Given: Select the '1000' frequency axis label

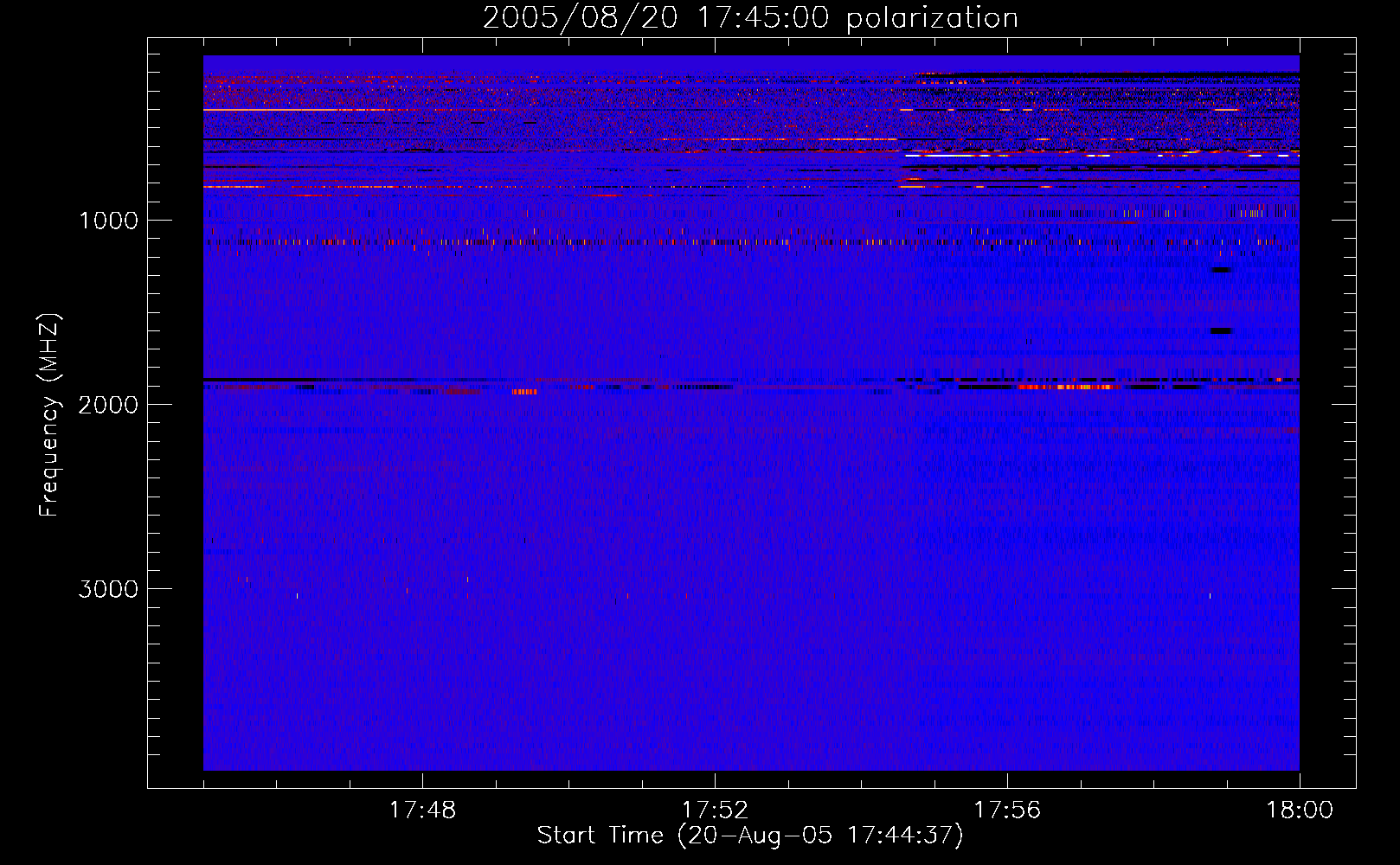Looking at the screenshot, I should 108,221.
